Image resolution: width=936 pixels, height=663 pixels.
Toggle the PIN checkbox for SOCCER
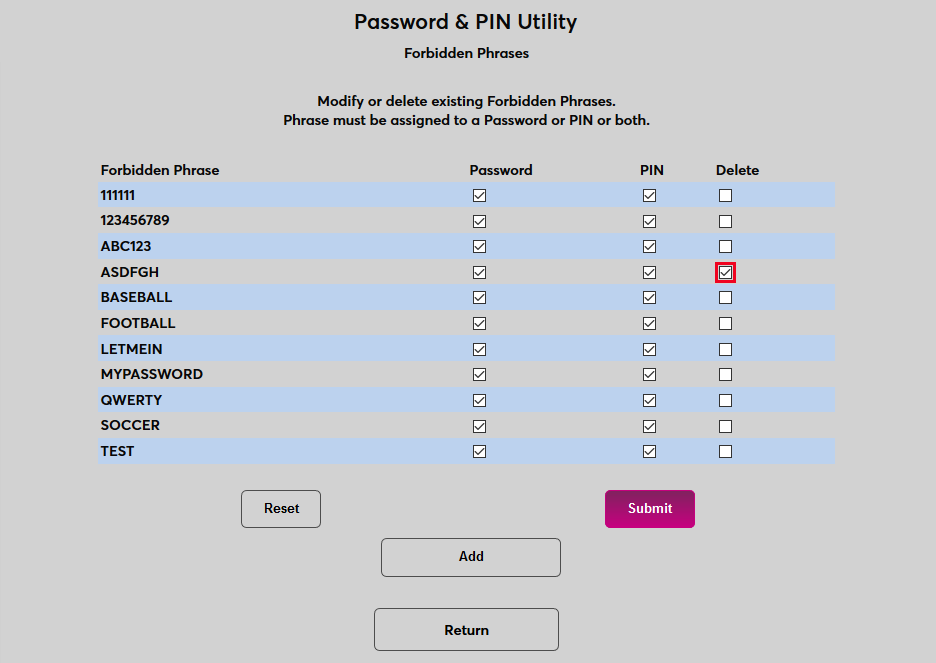pyautogui.click(x=649, y=425)
